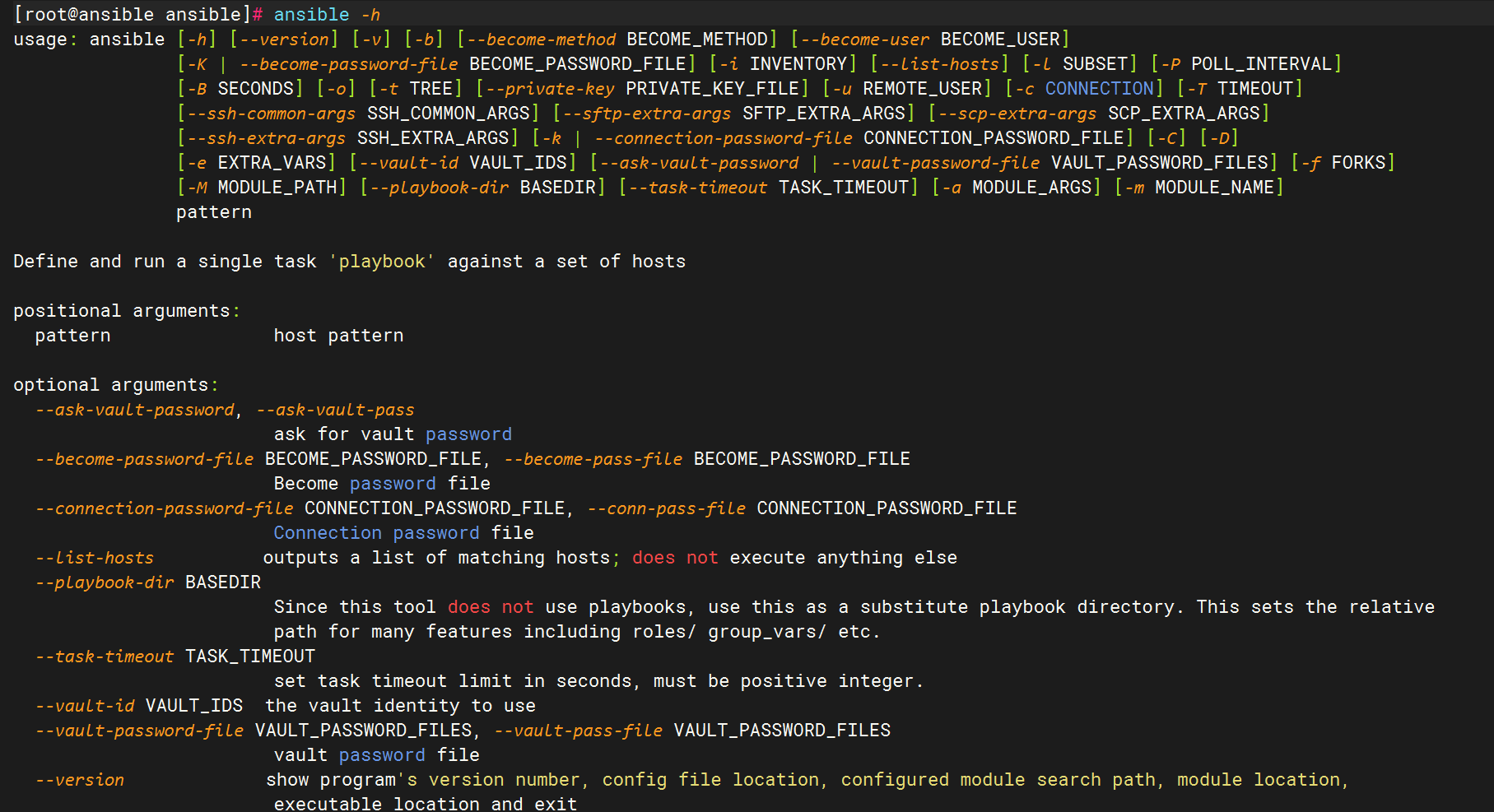
Task: Click 'roles/ group_vars/ etc.' text
Action: [756, 632]
